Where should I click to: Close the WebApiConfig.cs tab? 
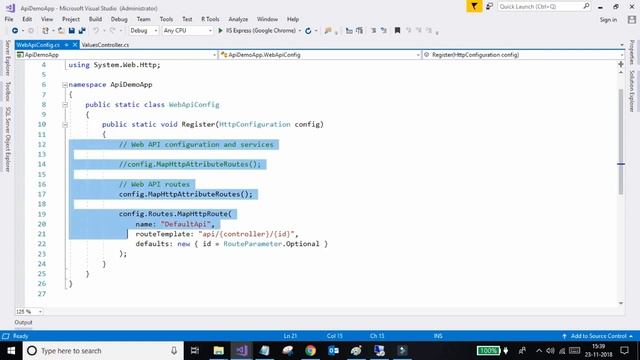click(x=75, y=45)
